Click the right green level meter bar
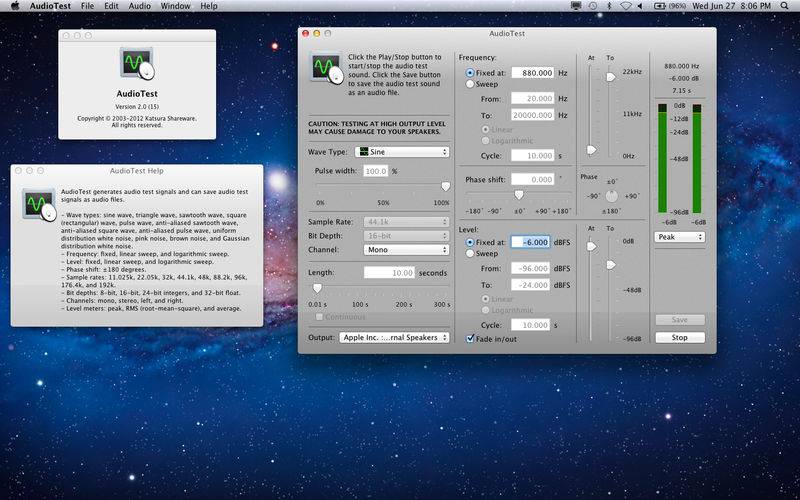This screenshot has width=800, height=500. [697, 159]
